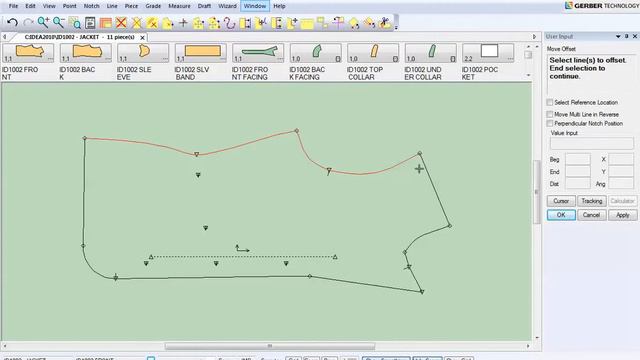Click the orange overlapping-pieces icon
The width and height of the screenshot is (640, 360).
[x=105, y=23]
